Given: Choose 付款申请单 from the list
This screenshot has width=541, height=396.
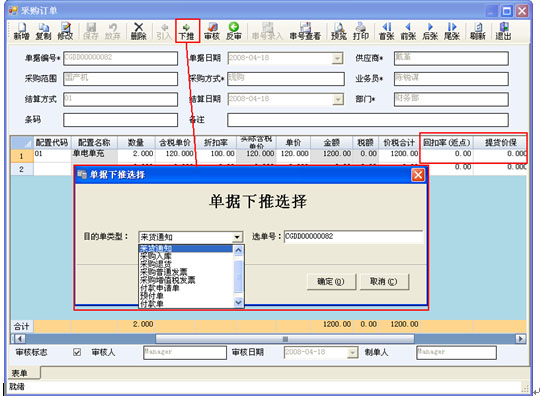Looking at the screenshot, I should coord(160,288).
